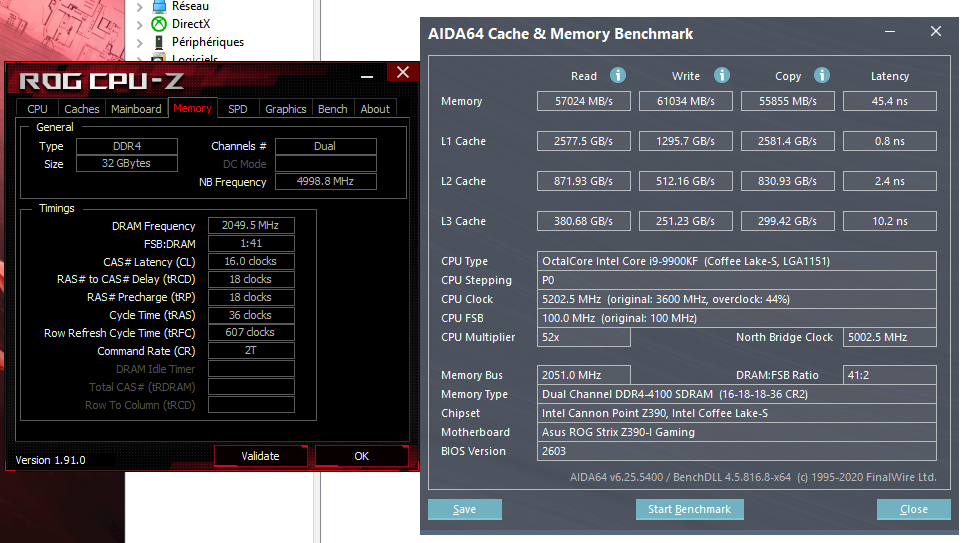Expand the DirectX tree node
The width and height of the screenshot is (966, 543).
140,25
